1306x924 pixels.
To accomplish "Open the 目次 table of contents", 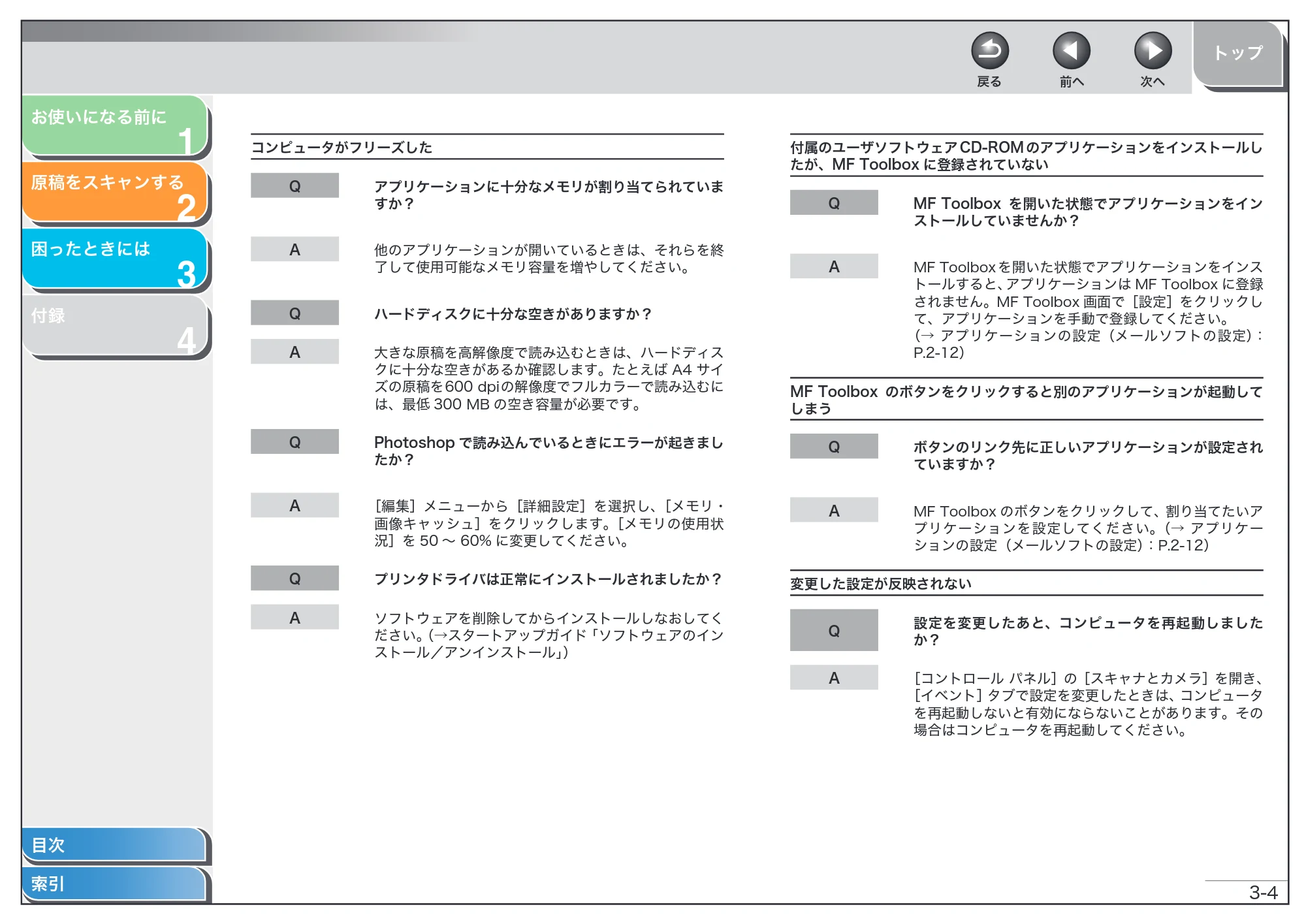I will [x=114, y=844].
